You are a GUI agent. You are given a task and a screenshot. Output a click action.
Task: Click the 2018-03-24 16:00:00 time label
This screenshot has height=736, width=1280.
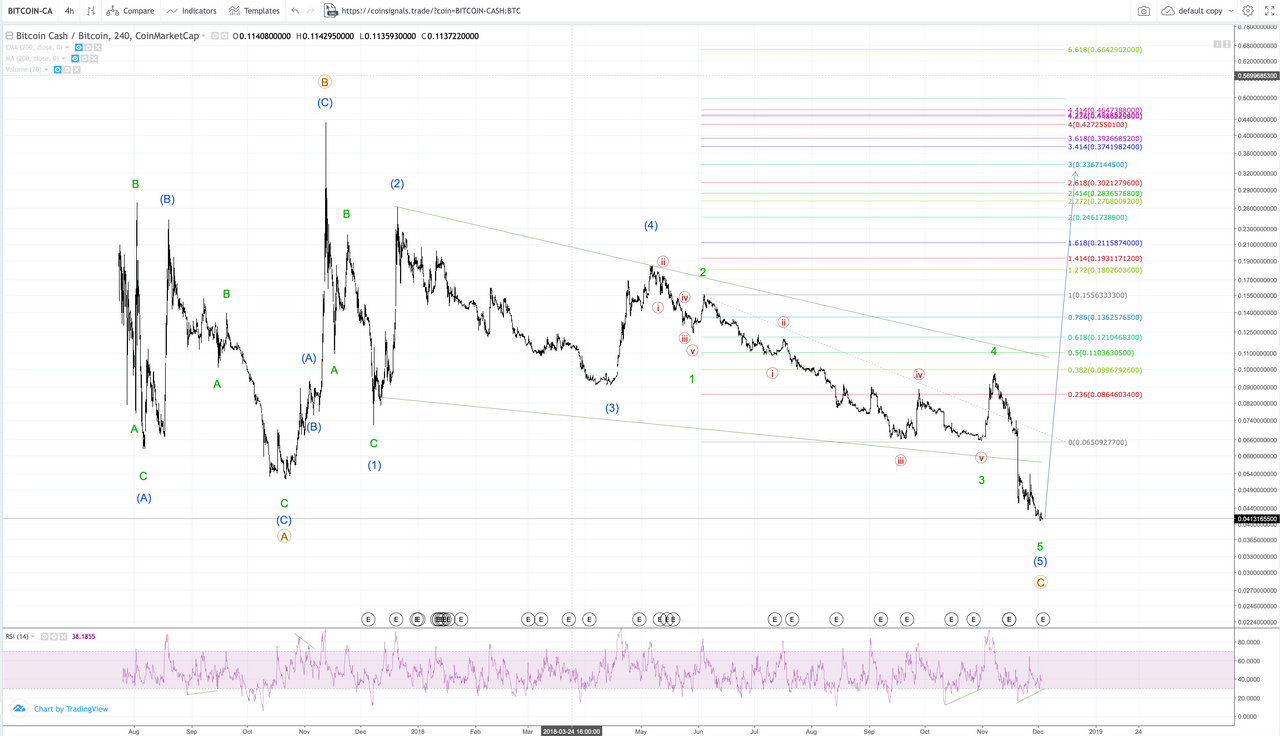point(571,731)
